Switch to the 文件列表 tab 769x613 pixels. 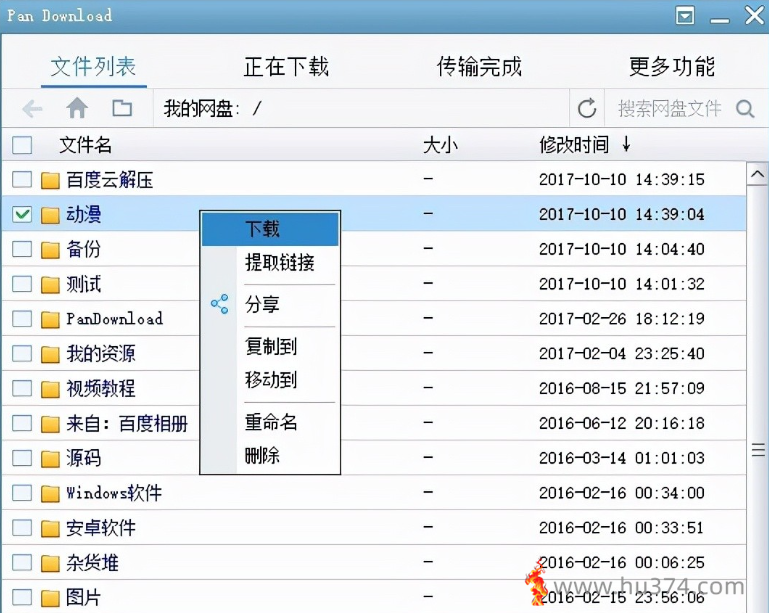pos(93,66)
